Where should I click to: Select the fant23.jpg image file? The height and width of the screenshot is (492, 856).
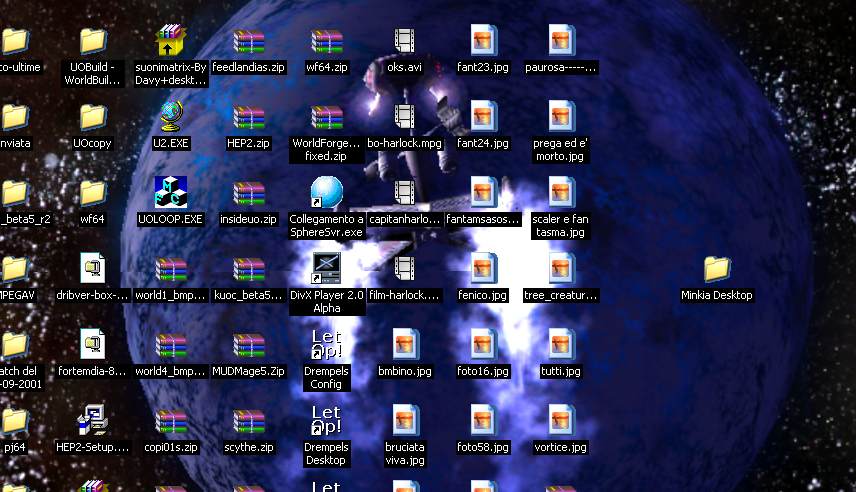(483, 41)
